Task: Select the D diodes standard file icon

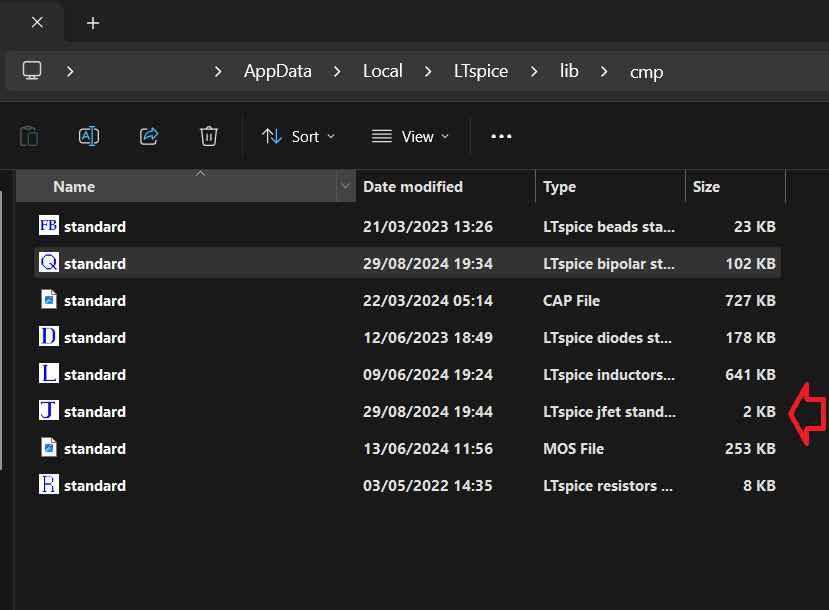Action: [x=49, y=336]
